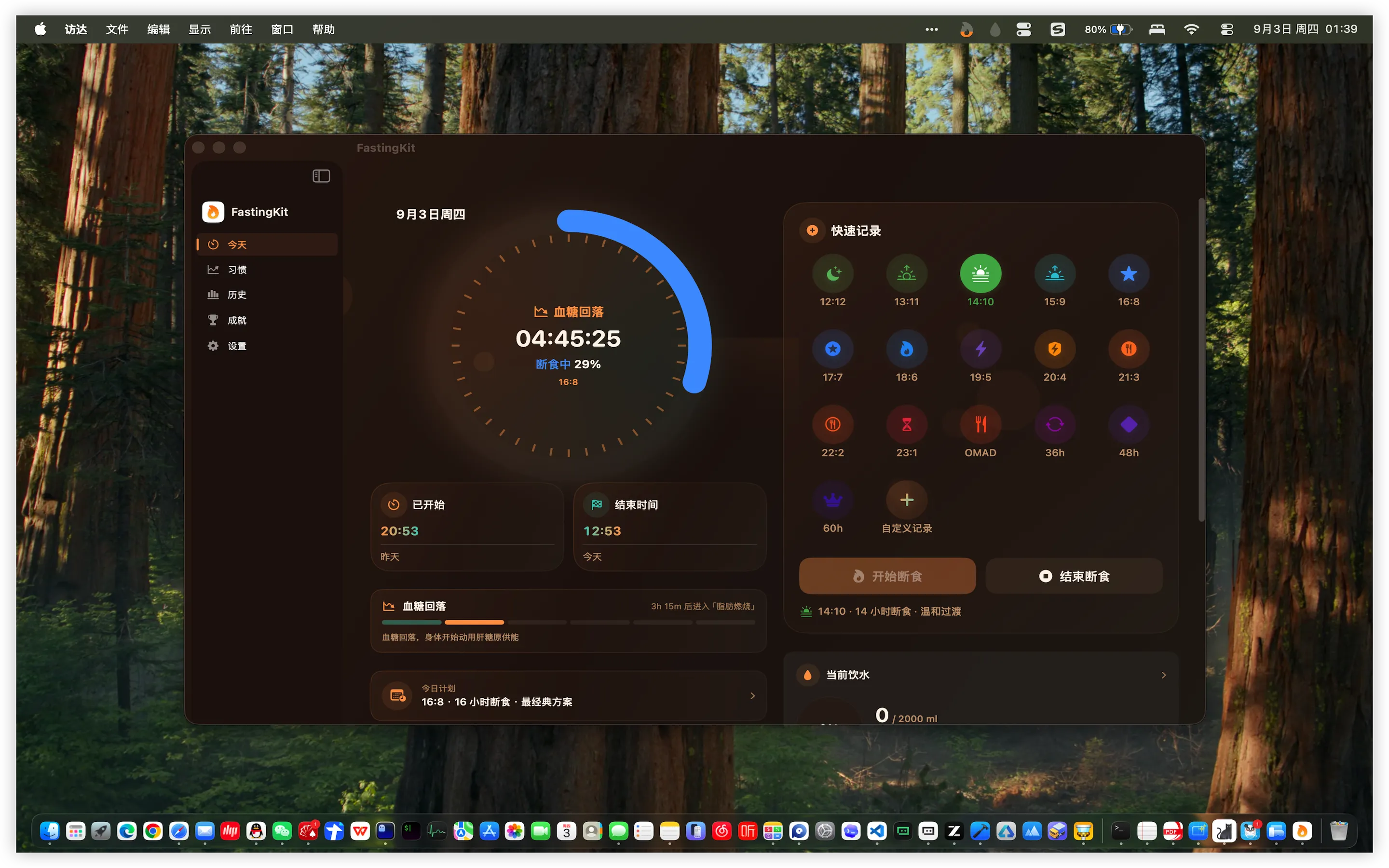This screenshot has width=1389, height=868.
Task: Expand the 今日计划 16:8 plan chevron
Action: (752, 696)
